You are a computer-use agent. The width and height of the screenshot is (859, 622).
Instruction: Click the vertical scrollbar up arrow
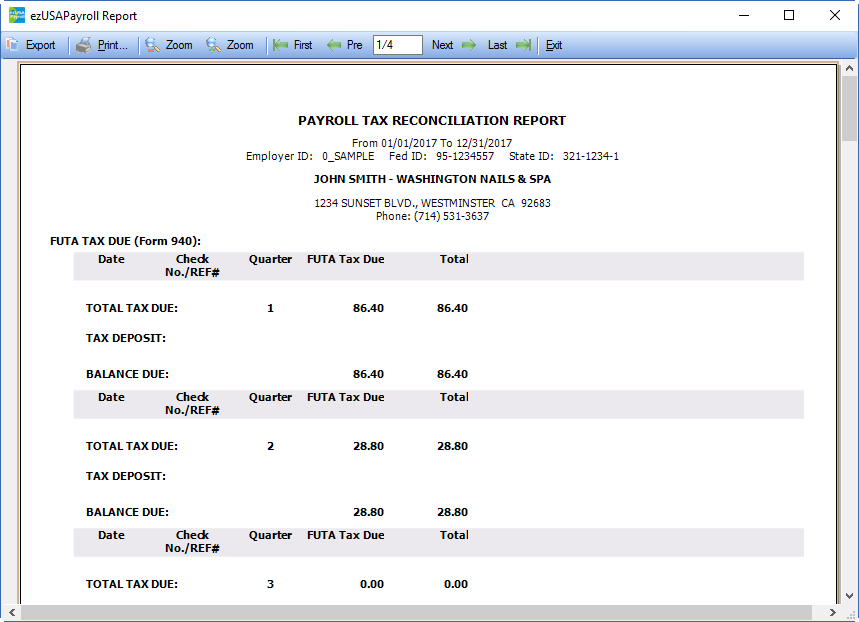pyautogui.click(x=849, y=69)
